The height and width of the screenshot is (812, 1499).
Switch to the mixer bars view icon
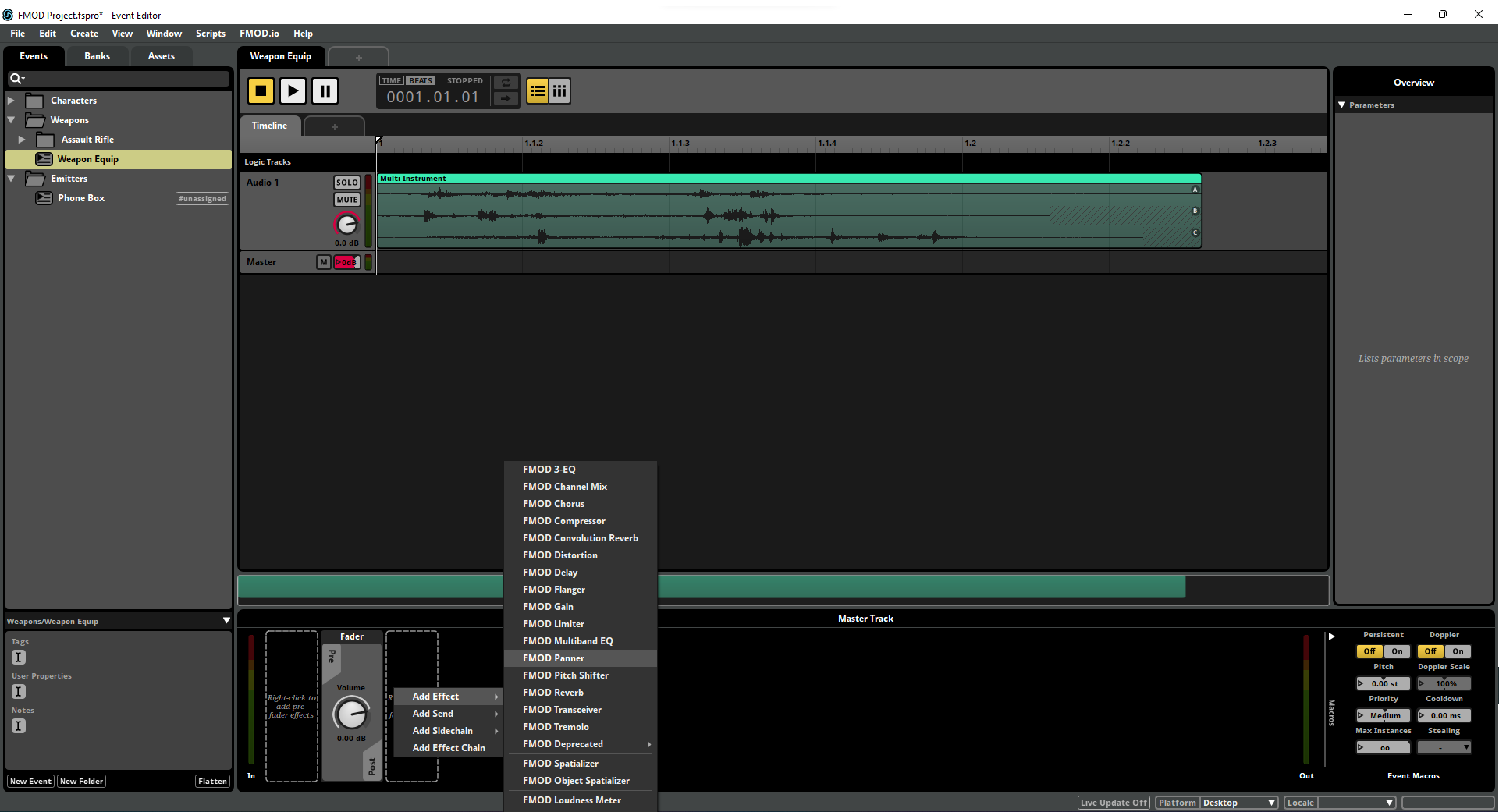pyautogui.click(x=559, y=91)
